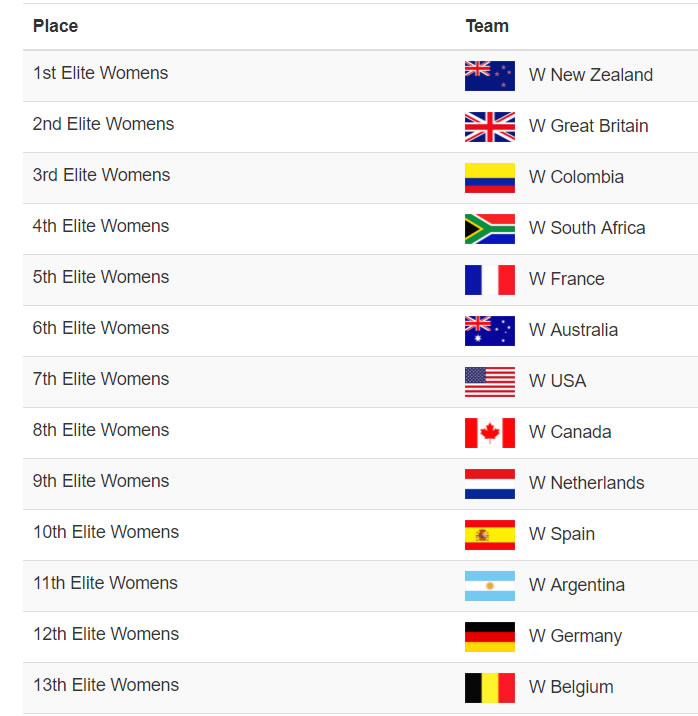
Task: Select the Canada maple leaf flag
Action: pyautogui.click(x=489, y=433)
